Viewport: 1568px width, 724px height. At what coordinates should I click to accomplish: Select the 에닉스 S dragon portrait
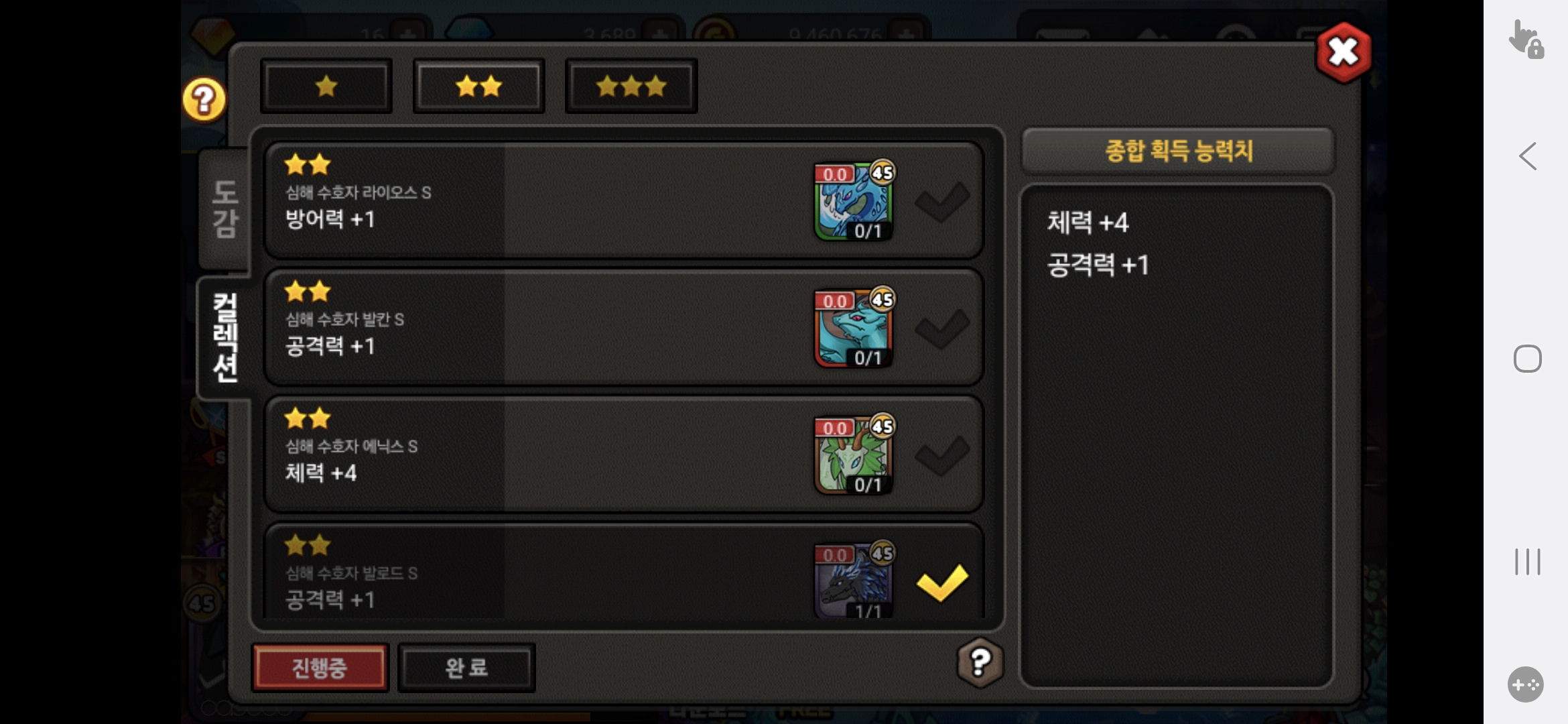point(854,455)
